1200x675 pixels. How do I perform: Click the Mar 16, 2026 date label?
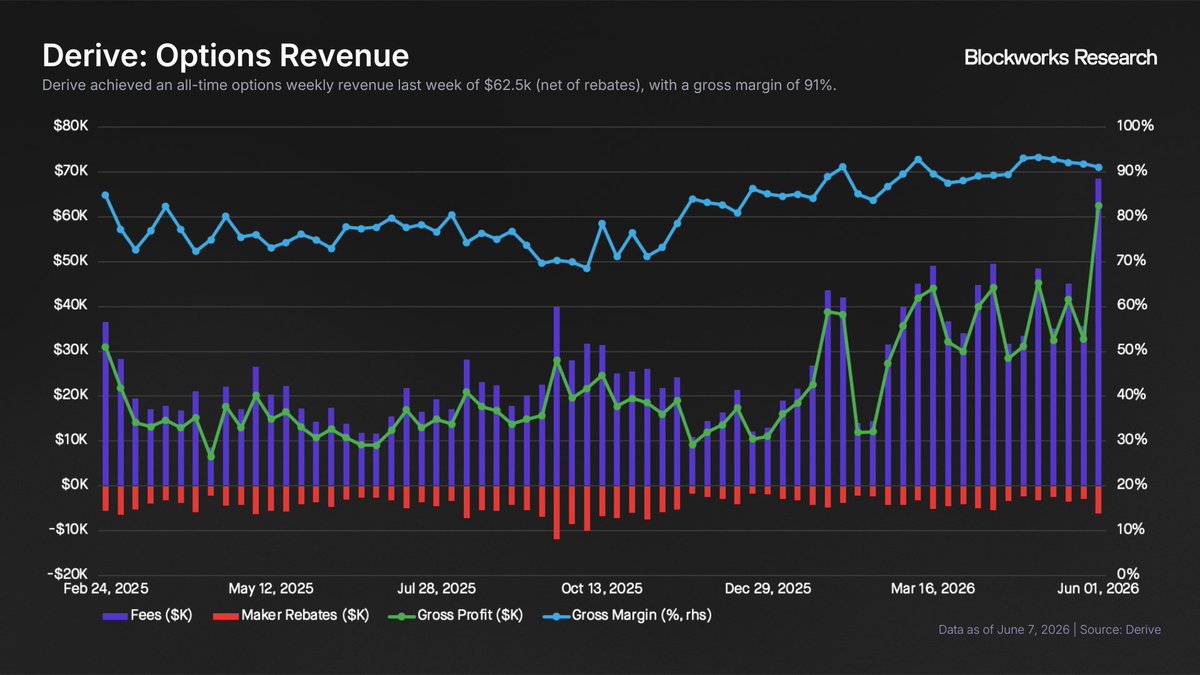[x=932, y=589]
